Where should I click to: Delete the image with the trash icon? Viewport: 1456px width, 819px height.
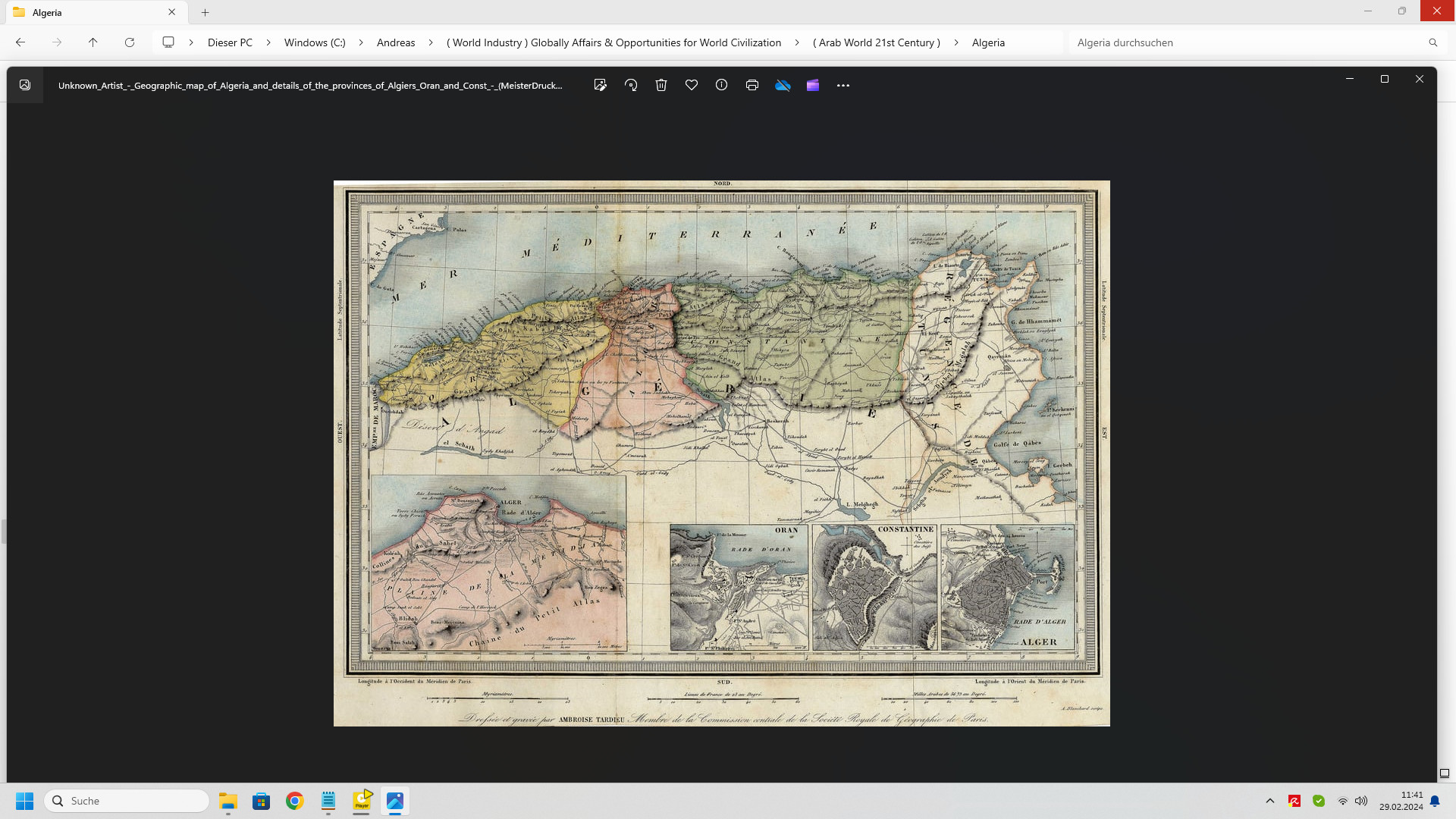[x=661, y=85]
